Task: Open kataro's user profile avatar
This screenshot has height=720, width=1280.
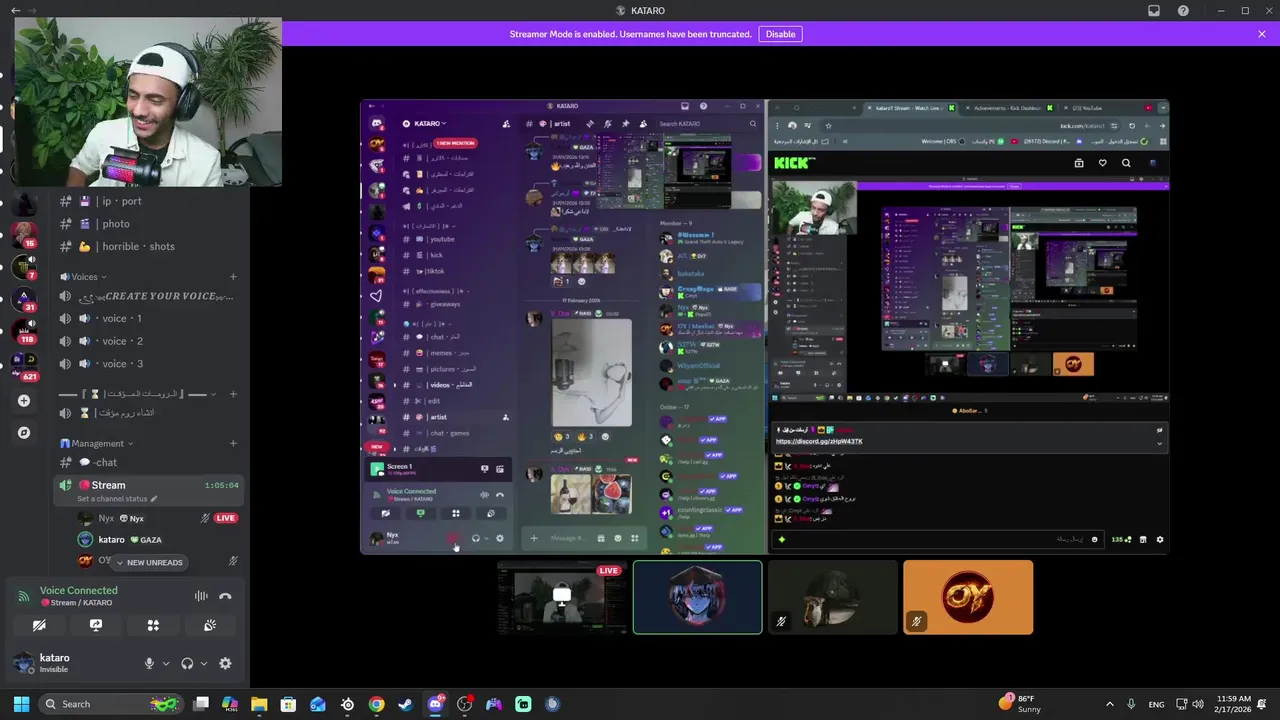Action: 23,663
